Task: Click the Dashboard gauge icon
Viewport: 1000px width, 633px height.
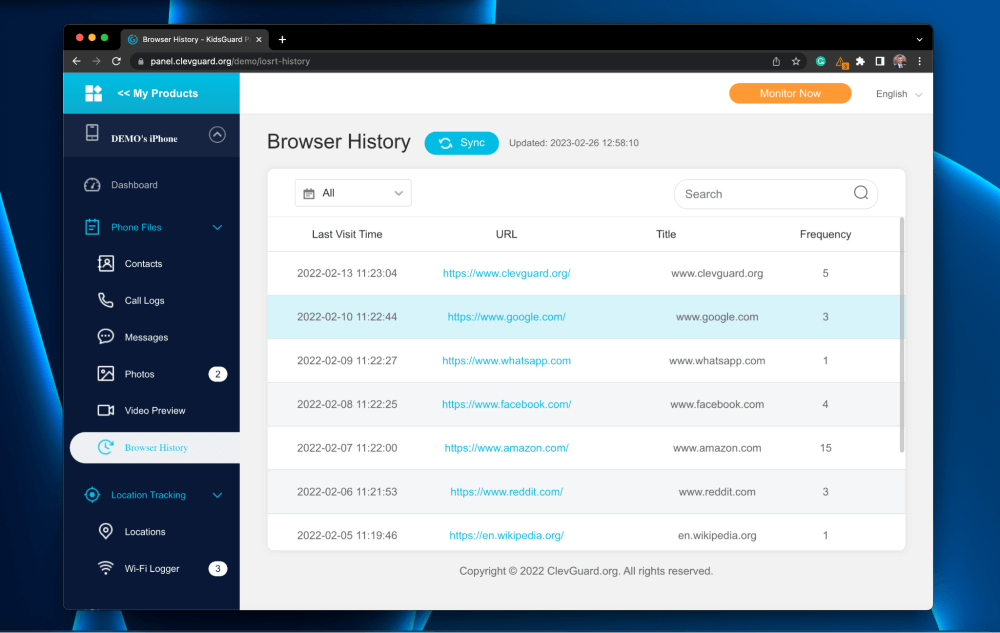Action: point(92,185)
